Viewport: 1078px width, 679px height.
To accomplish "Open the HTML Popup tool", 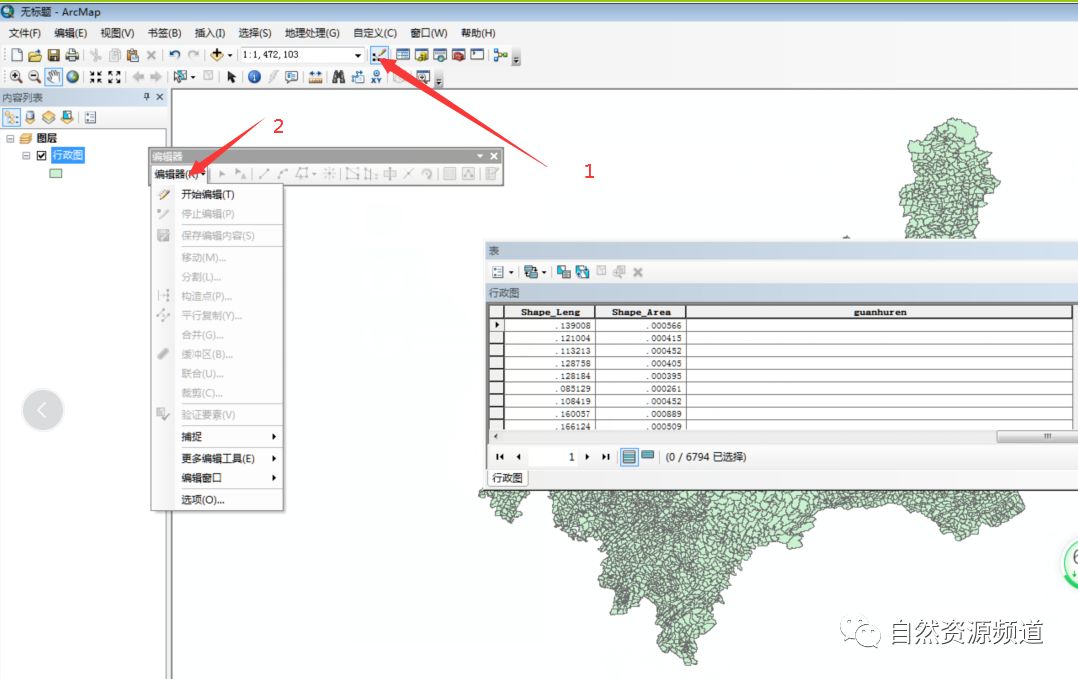I will point(292,77).
